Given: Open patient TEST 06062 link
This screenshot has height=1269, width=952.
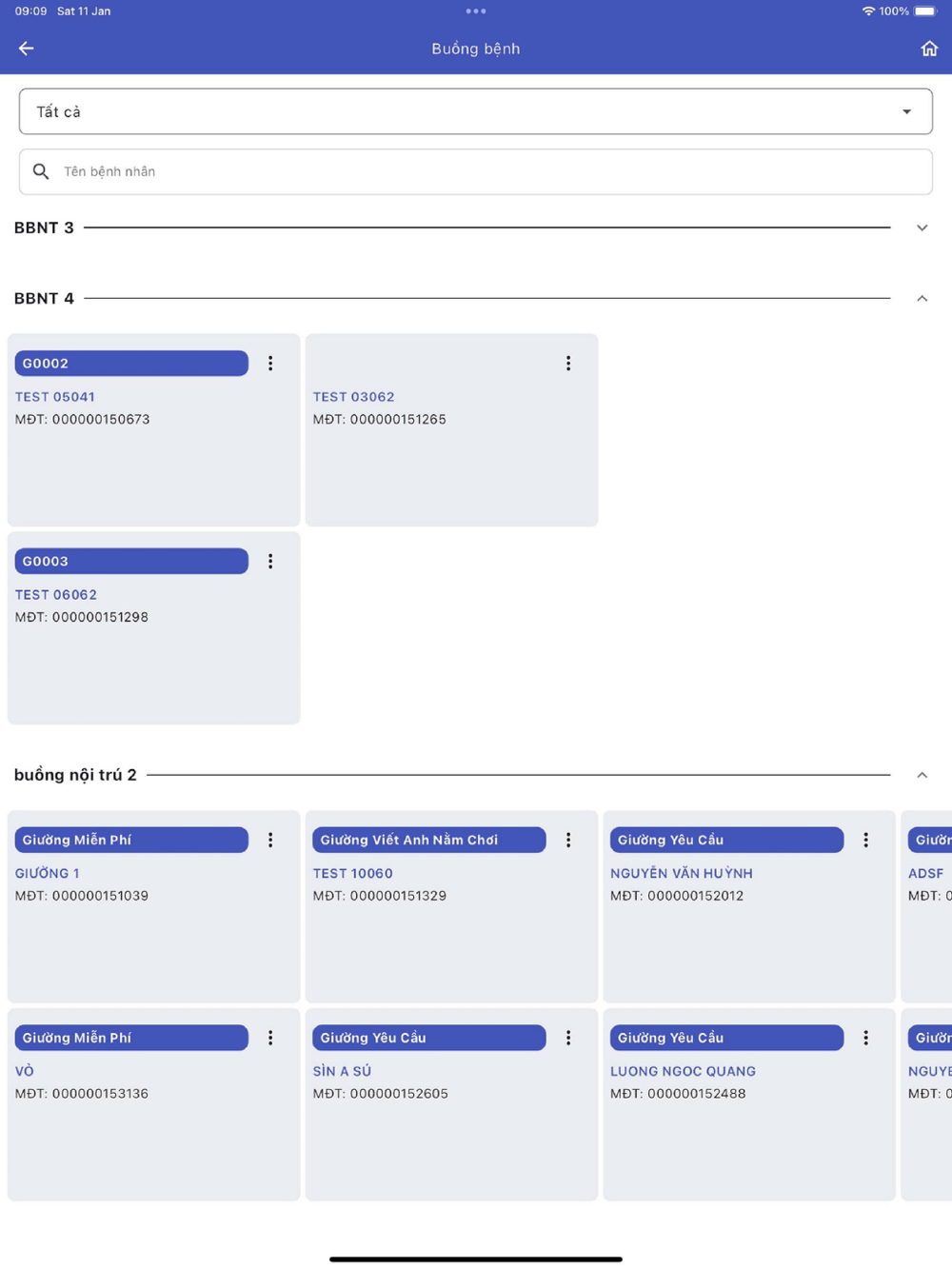Looking at the screenshot, I should point(56,595).
